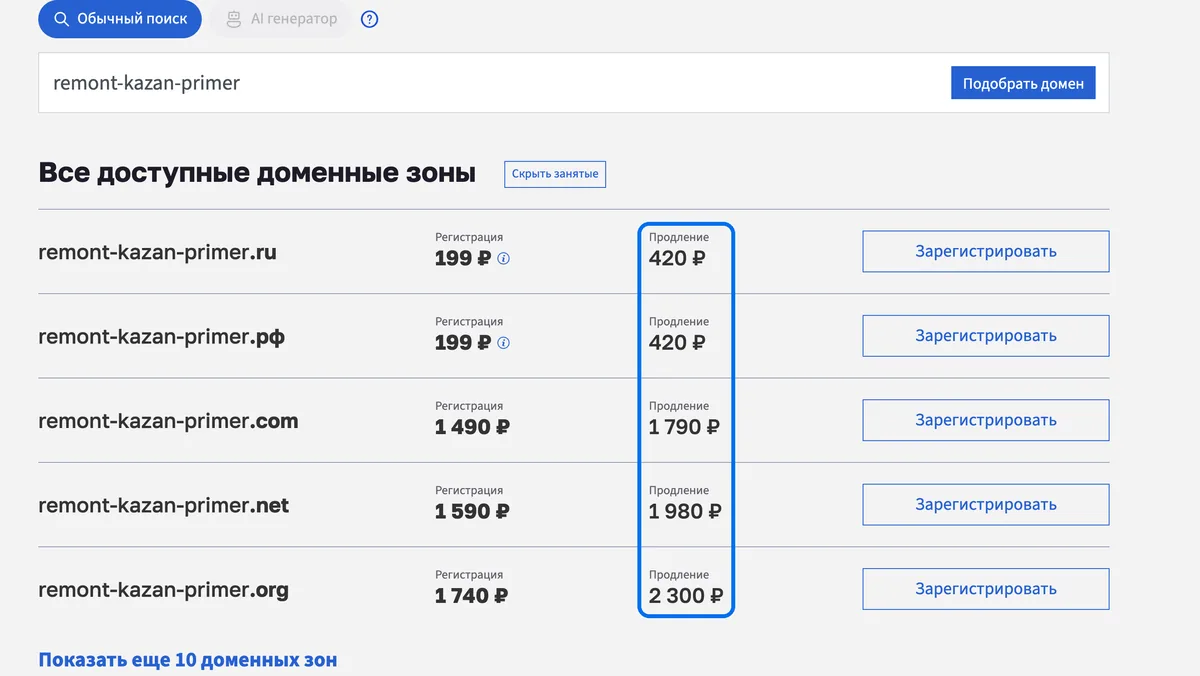Click the 420 ₽ renewal price for .ru
The width and height of the screenshot is (1200, 676).
click(677, 259)
